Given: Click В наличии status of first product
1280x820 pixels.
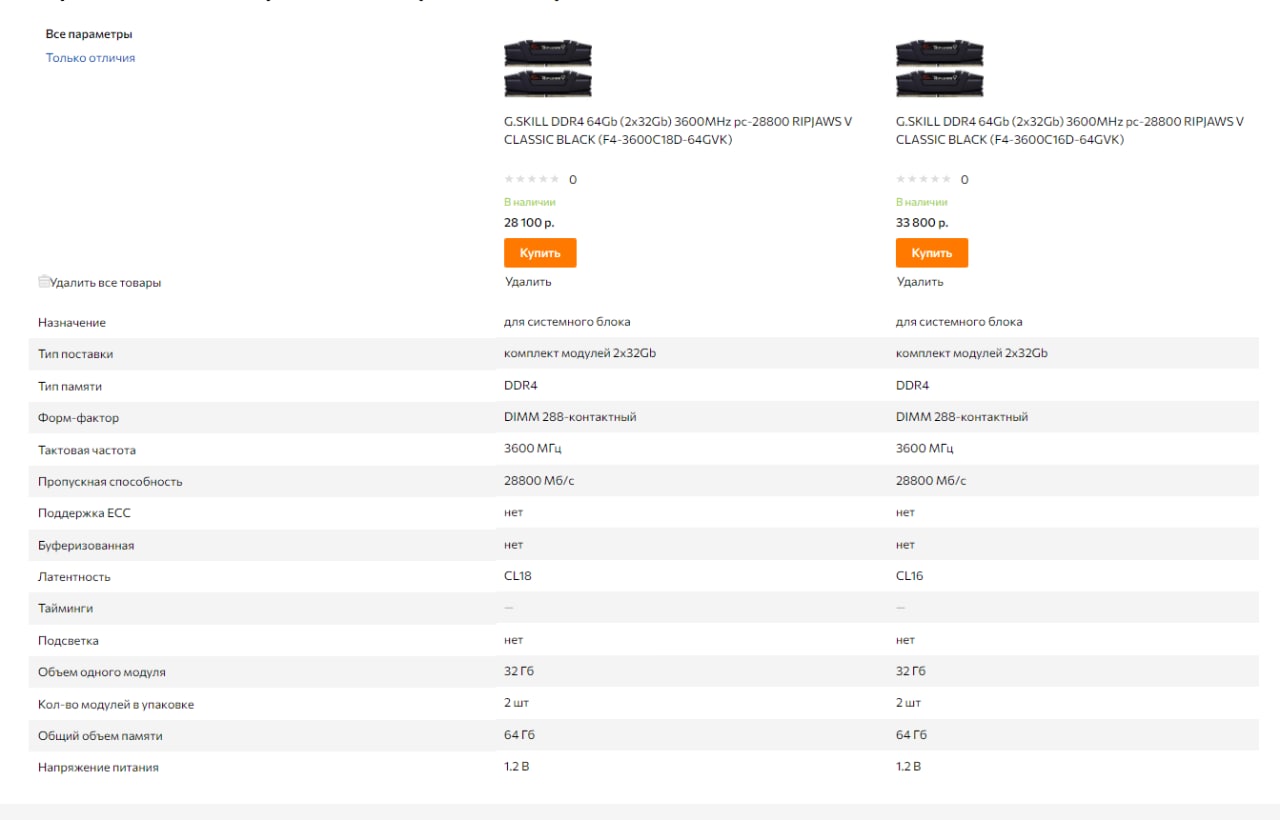Looking at the screenshot, I should pyautogui.click(x=530, y=202).
